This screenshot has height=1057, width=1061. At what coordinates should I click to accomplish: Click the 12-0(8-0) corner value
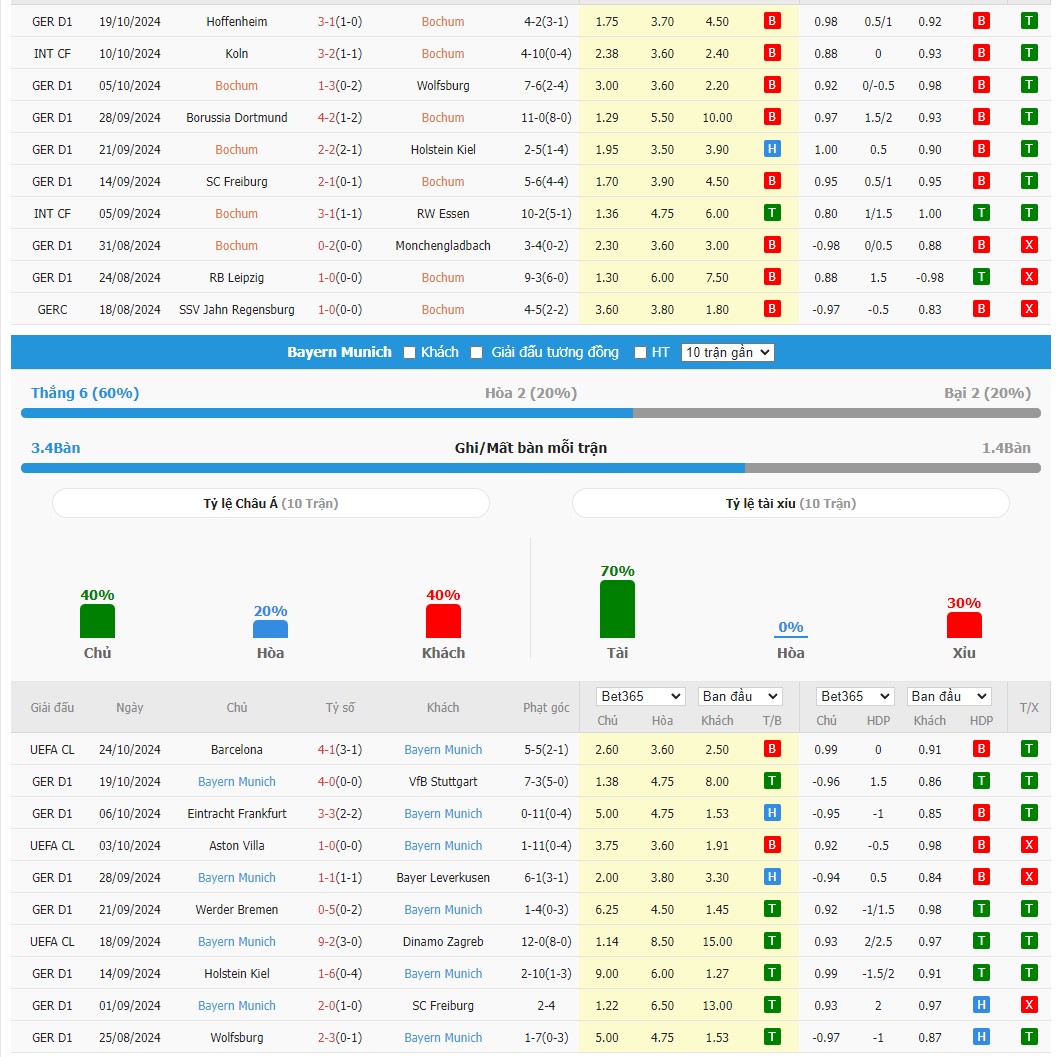pos(546,941)
